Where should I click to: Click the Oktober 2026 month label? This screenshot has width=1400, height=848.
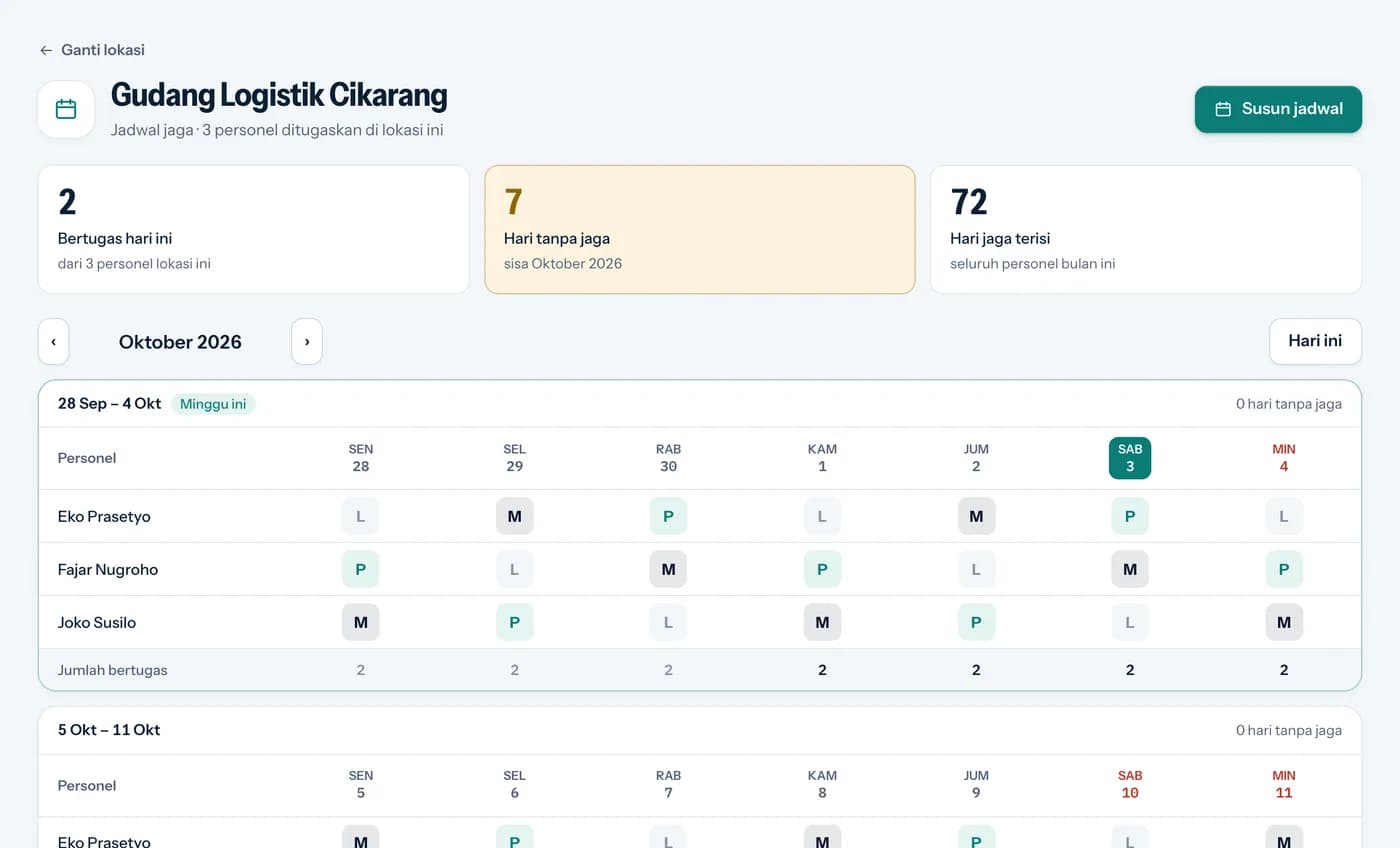[x=180, y=342]
